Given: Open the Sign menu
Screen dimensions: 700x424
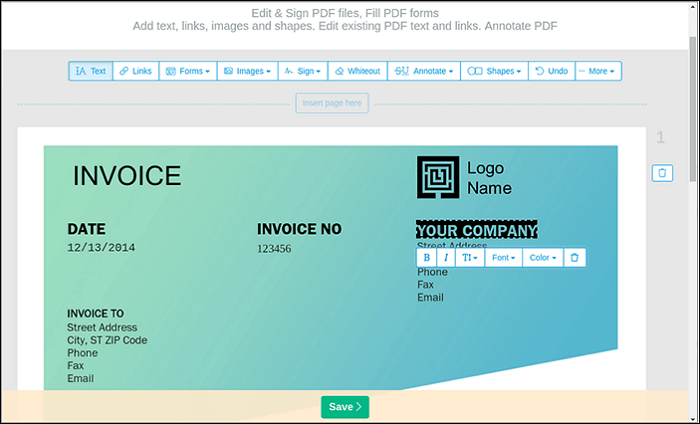Looking at the screenshot, I should click(x=303, y=71).
